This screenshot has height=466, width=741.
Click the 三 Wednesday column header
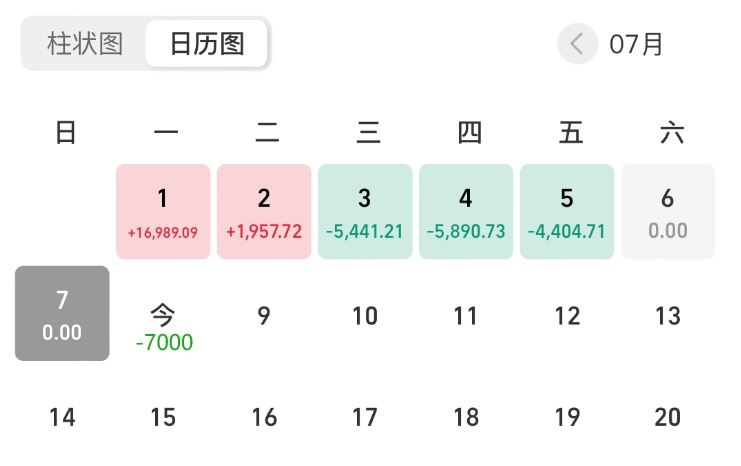(369, 132)
